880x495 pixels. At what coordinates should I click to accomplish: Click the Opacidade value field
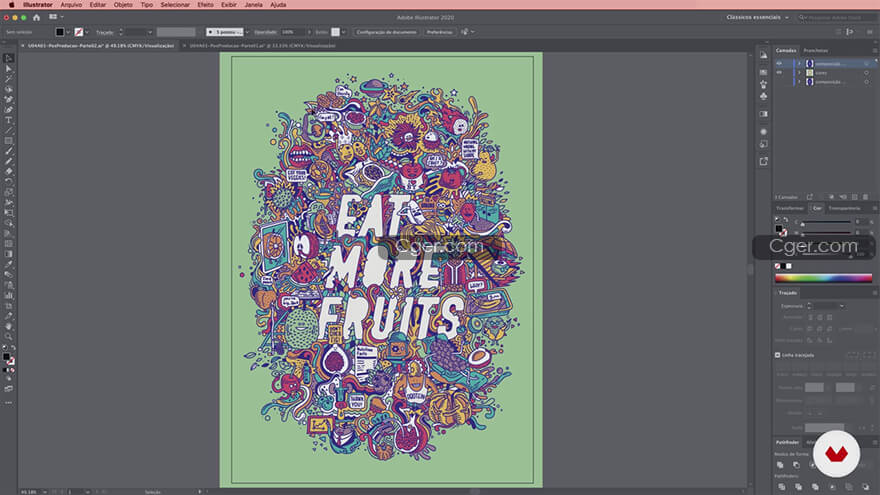[292, 32]
